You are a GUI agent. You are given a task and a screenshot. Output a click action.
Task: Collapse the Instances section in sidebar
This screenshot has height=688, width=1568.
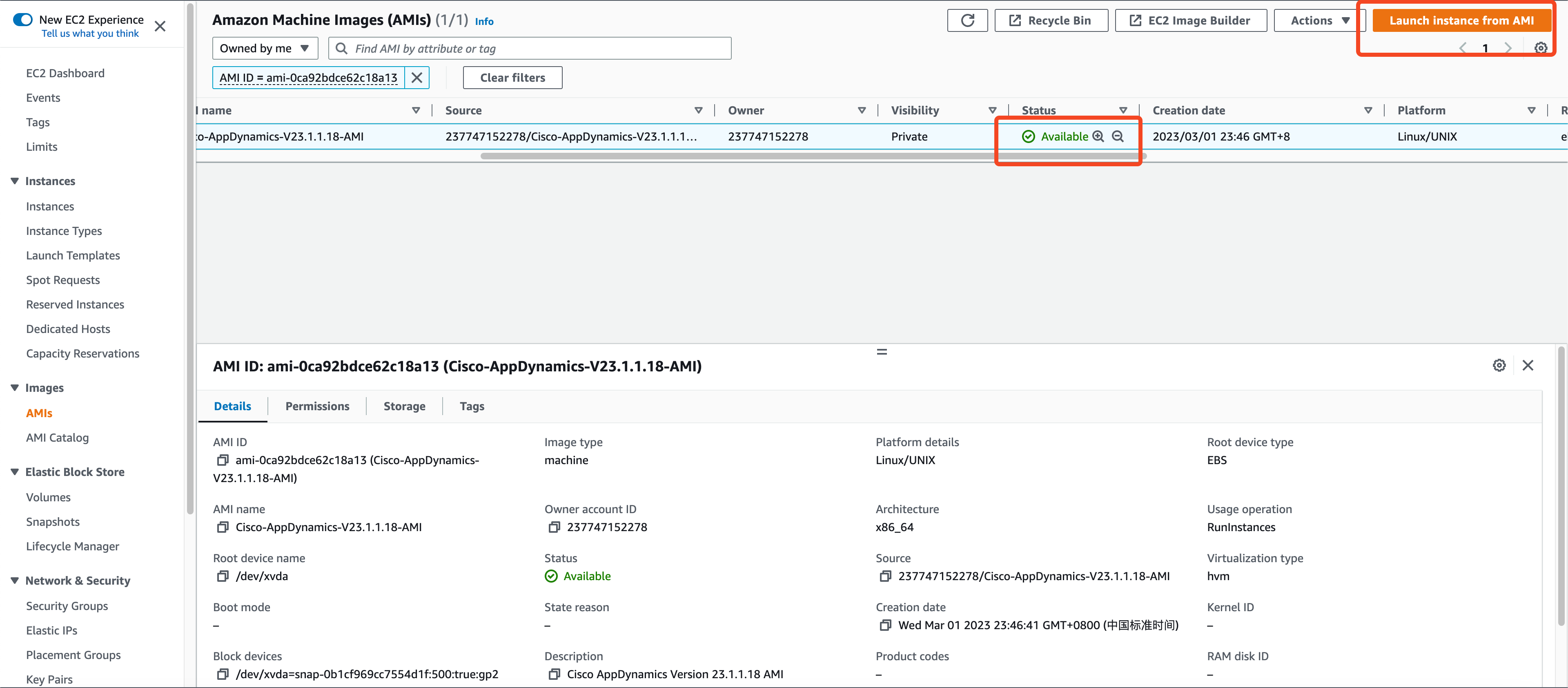pos(15,181)
